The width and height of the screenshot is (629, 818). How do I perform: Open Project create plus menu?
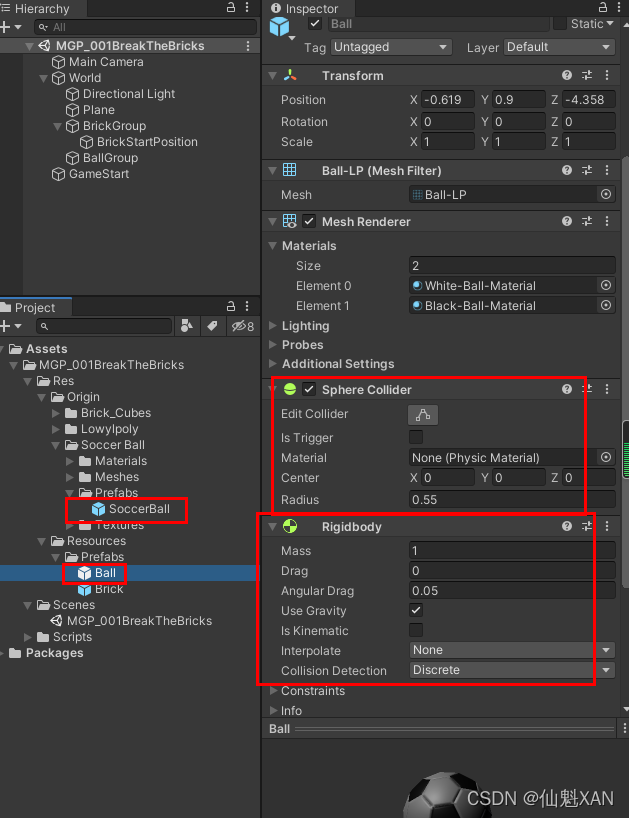pos(10,326)
